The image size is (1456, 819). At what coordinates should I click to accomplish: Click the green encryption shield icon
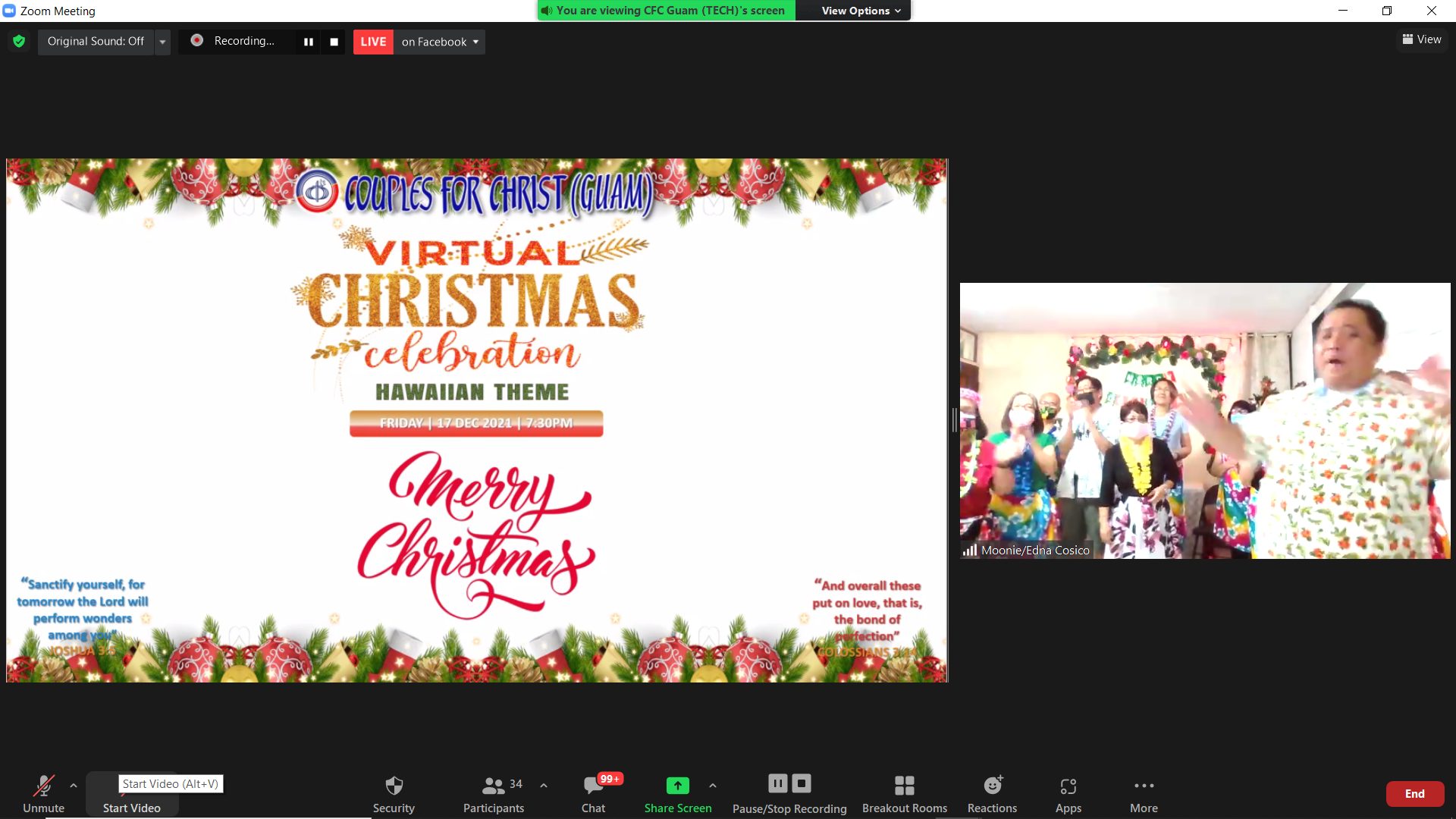point(19,41)
